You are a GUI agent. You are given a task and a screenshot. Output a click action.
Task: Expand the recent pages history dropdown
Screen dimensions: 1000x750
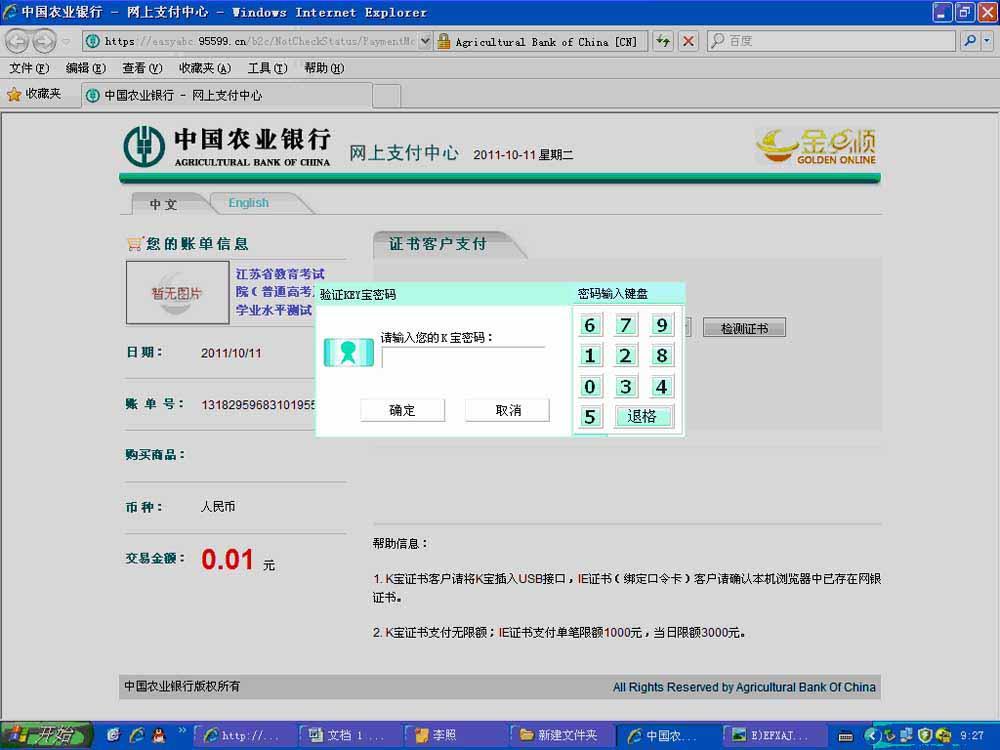tap(66, 41)
